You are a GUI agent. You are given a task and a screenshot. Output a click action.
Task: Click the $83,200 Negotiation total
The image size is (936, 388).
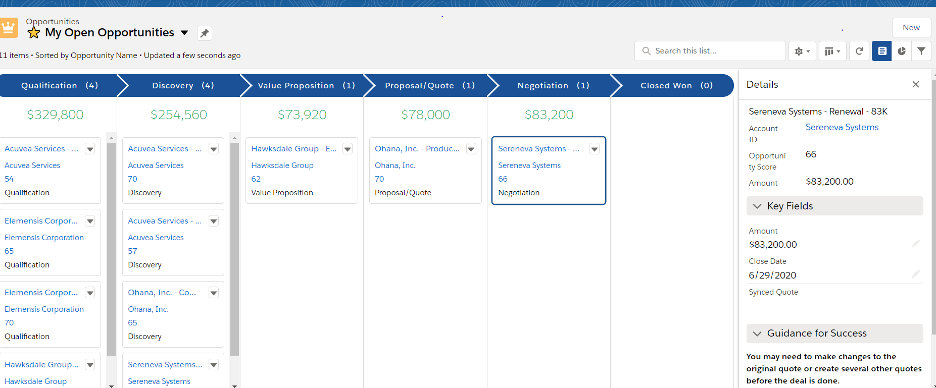point(549,115)
